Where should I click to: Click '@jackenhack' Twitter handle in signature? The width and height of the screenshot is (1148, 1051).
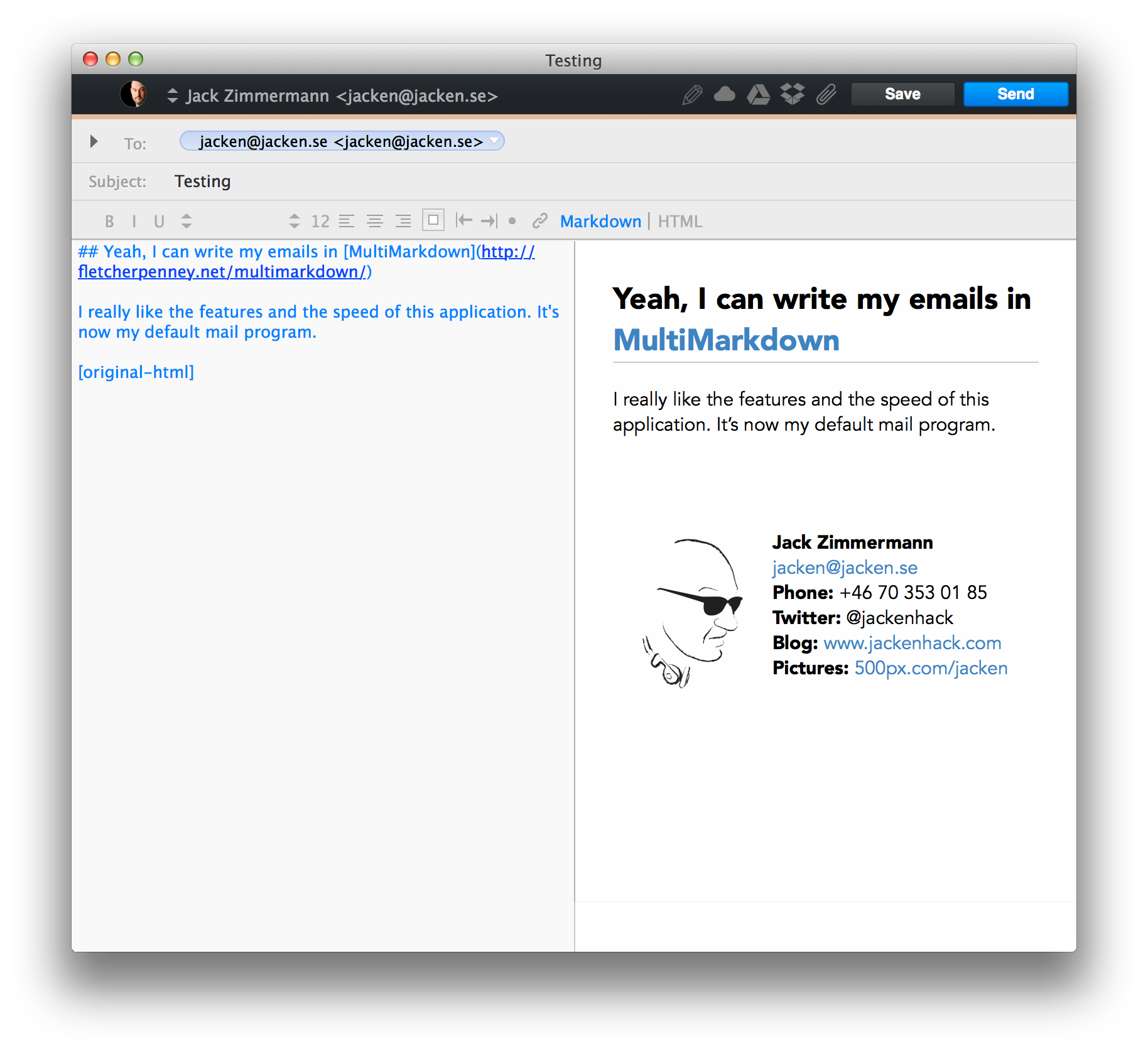(899, 618)
